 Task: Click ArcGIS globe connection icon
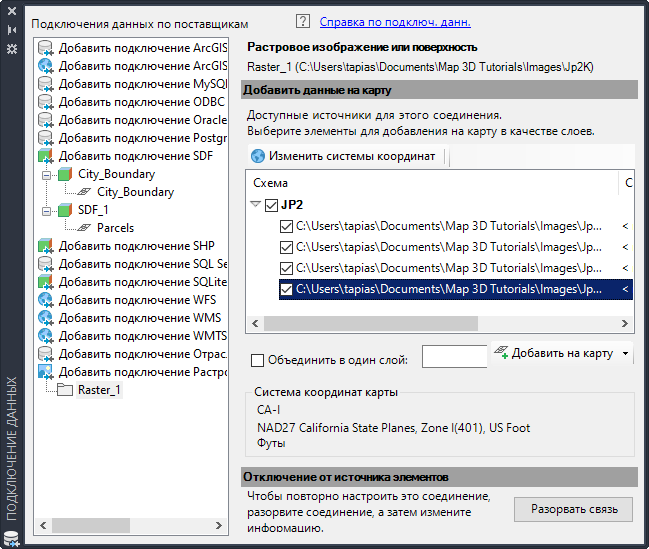[x=46, y=66]
